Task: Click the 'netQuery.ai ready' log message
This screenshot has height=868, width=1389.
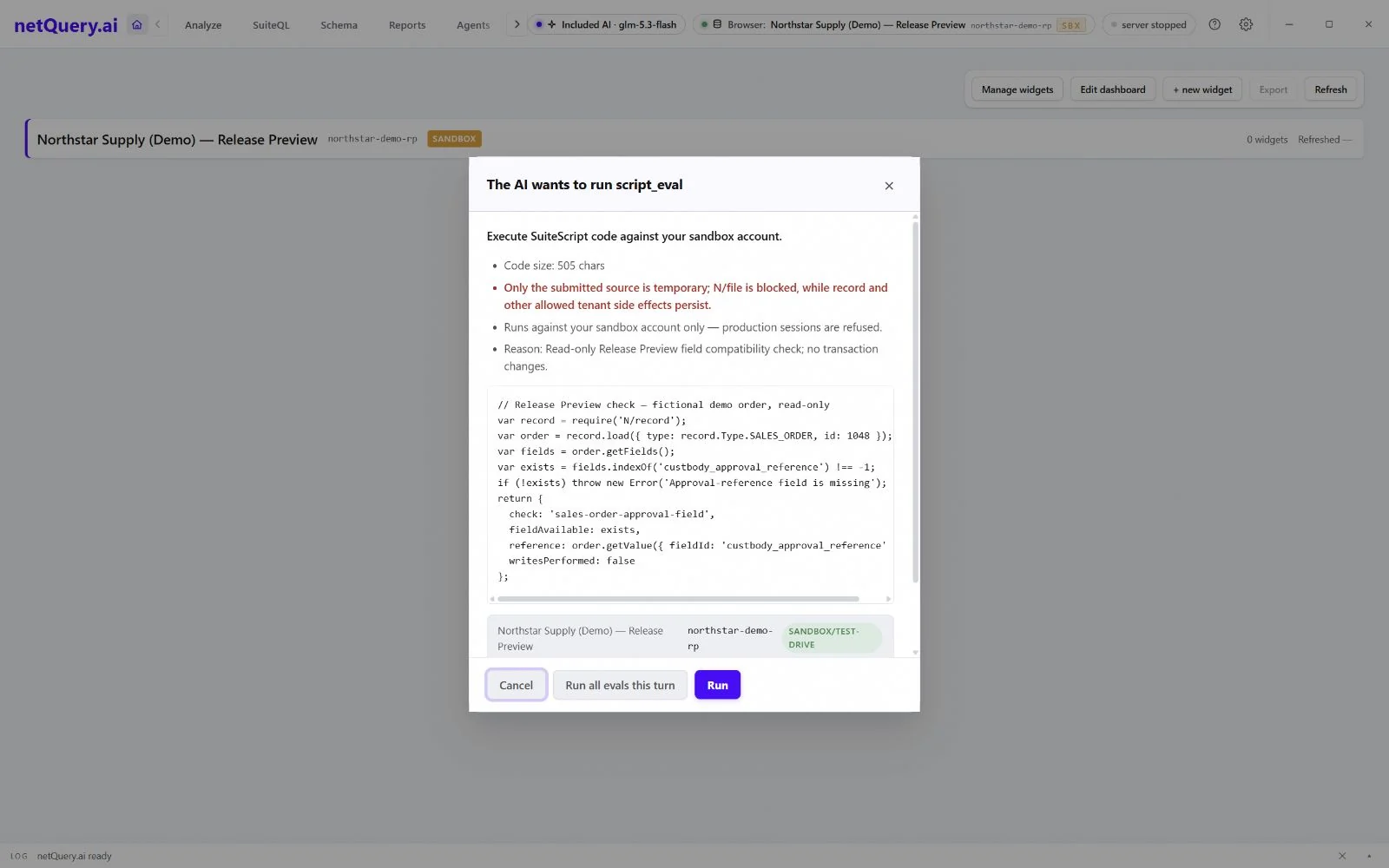Action: click(x=74, y=856)
